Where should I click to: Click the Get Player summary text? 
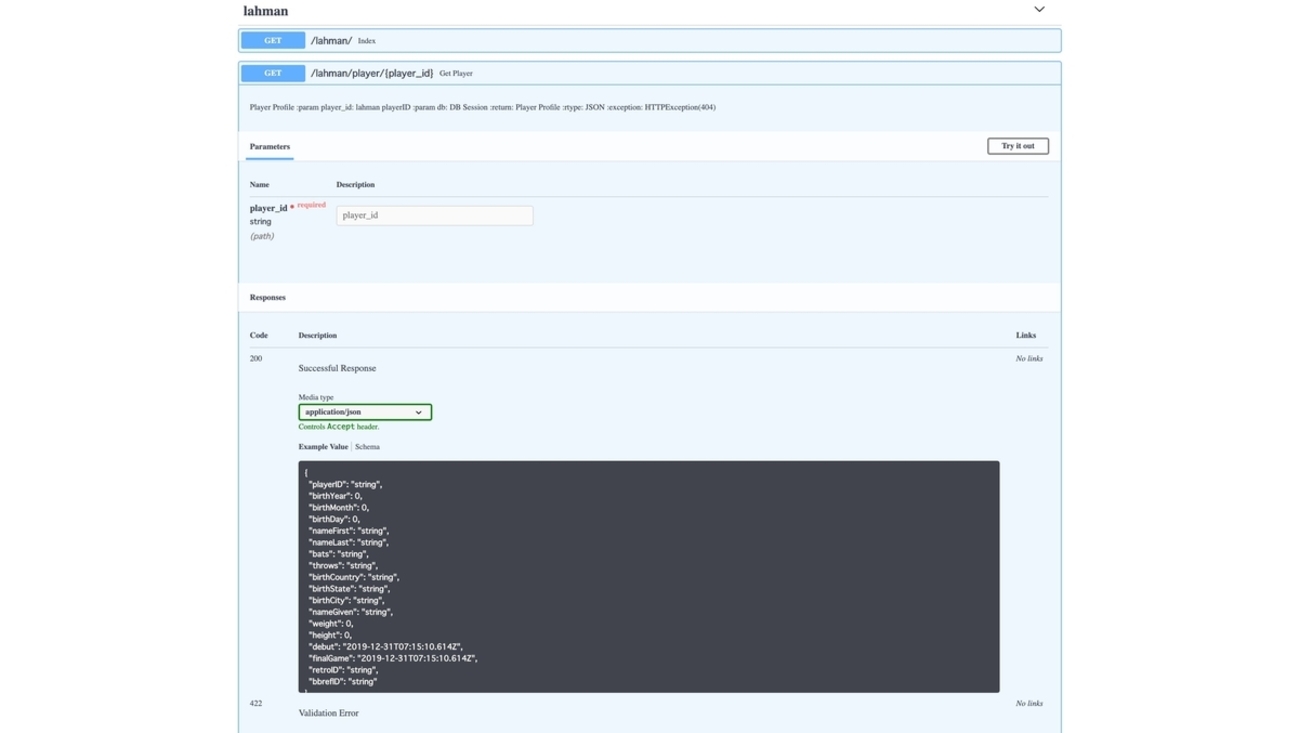coord(456,74)
